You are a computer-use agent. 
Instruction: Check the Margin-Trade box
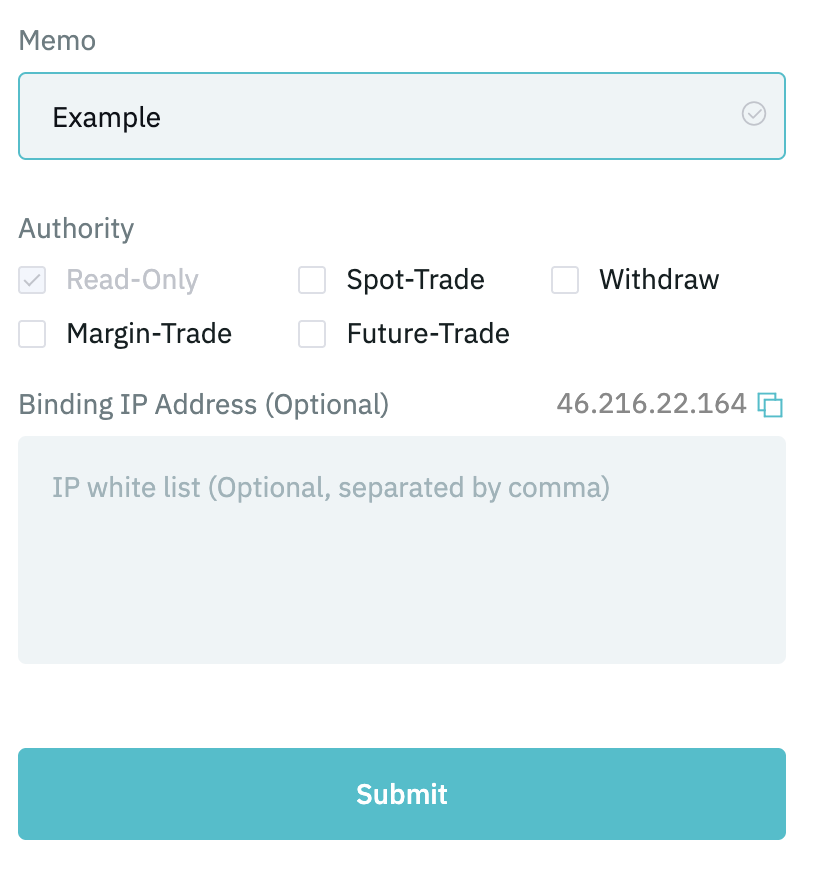(x=32, y=334)
